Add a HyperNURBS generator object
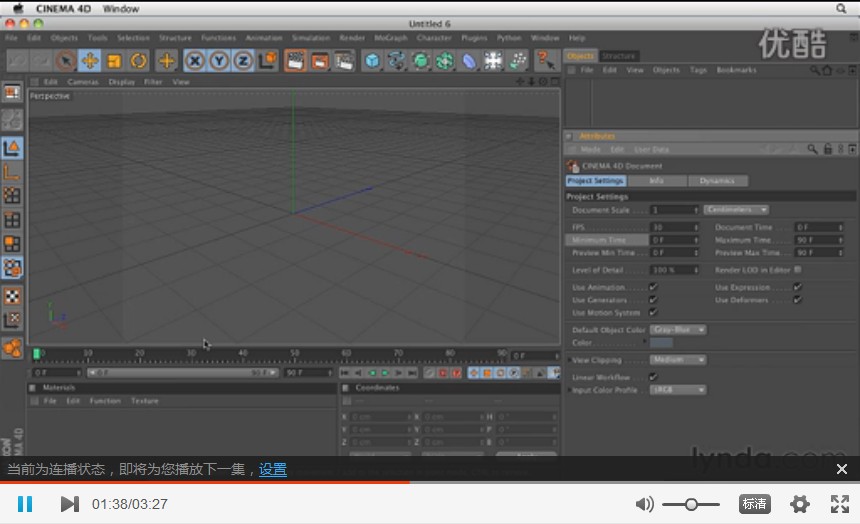Image resolution: width=860 pixels, height=524 pixels. tap(421, 61)
